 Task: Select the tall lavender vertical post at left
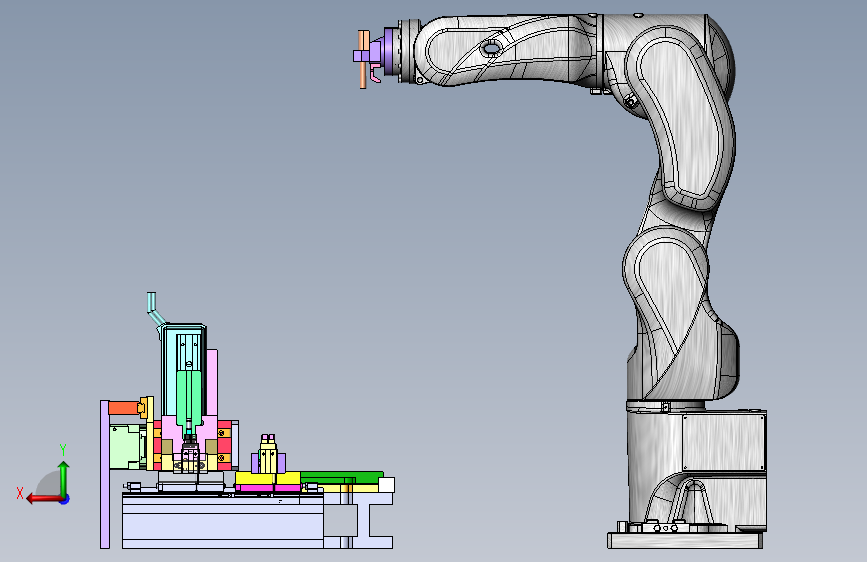[105, 474]
